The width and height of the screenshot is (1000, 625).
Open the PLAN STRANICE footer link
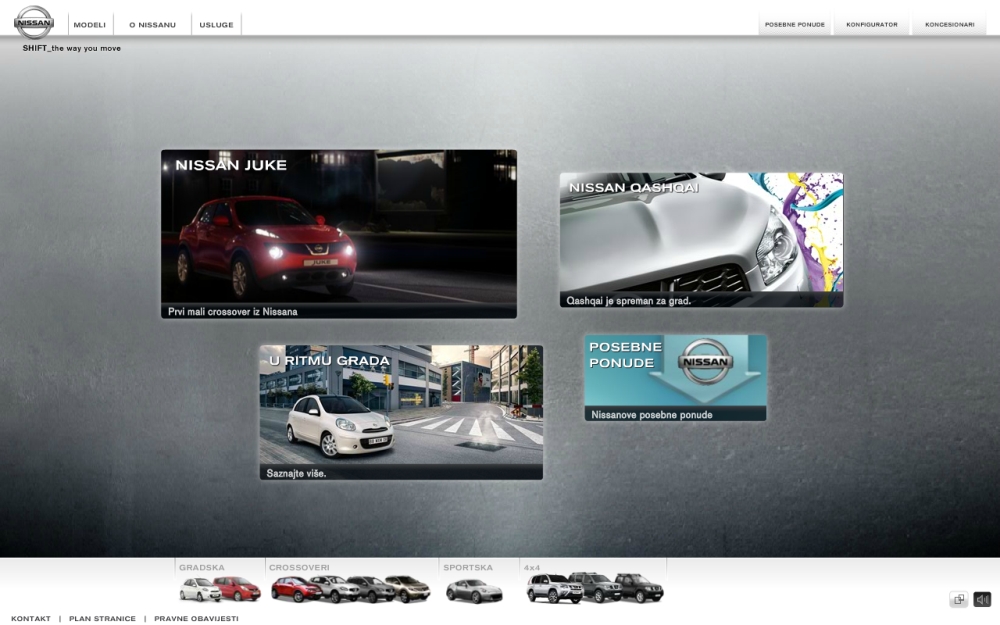coord(102,619)
